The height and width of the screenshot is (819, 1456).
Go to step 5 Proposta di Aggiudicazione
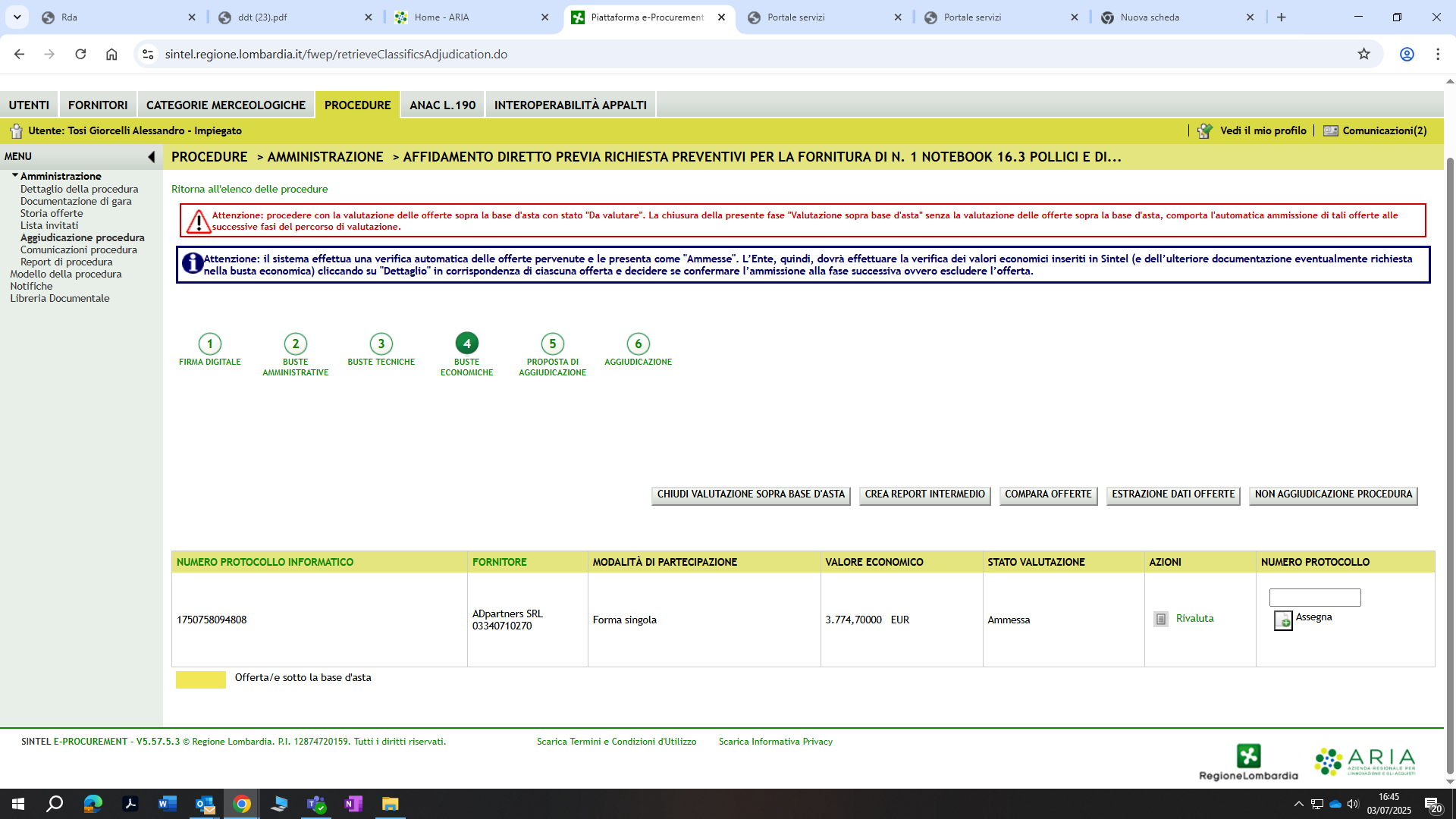pyautogui.click(x=552, y=344)
